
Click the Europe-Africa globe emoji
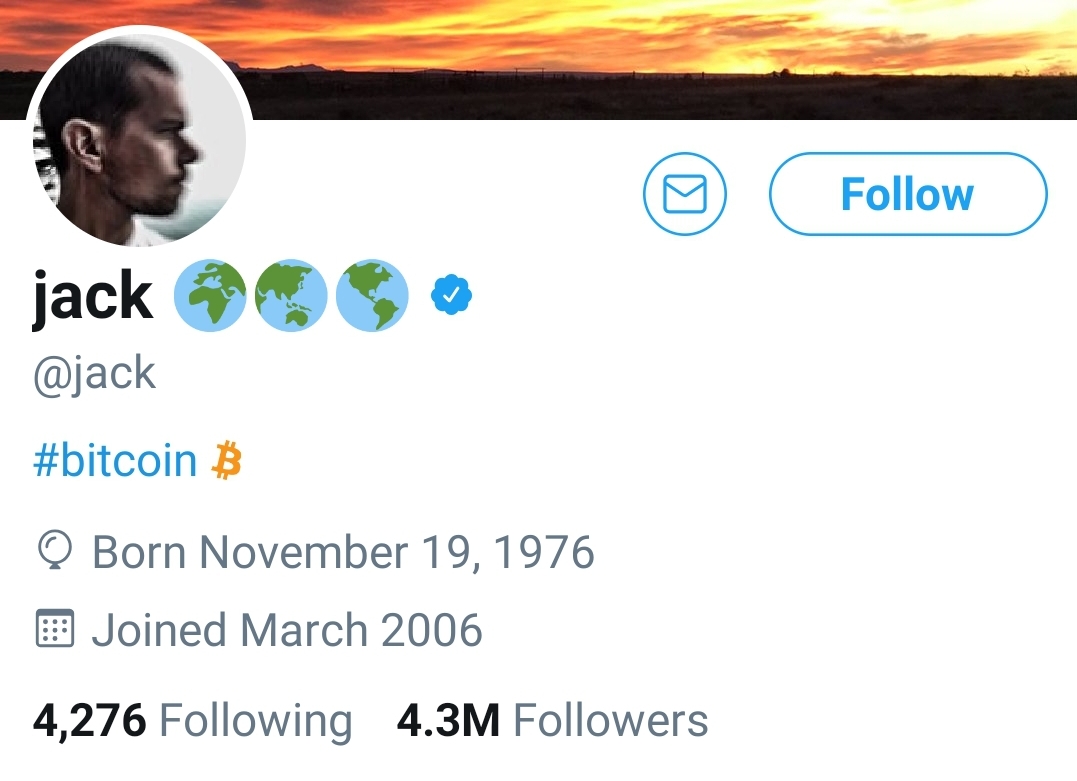[x=210, y=296]
